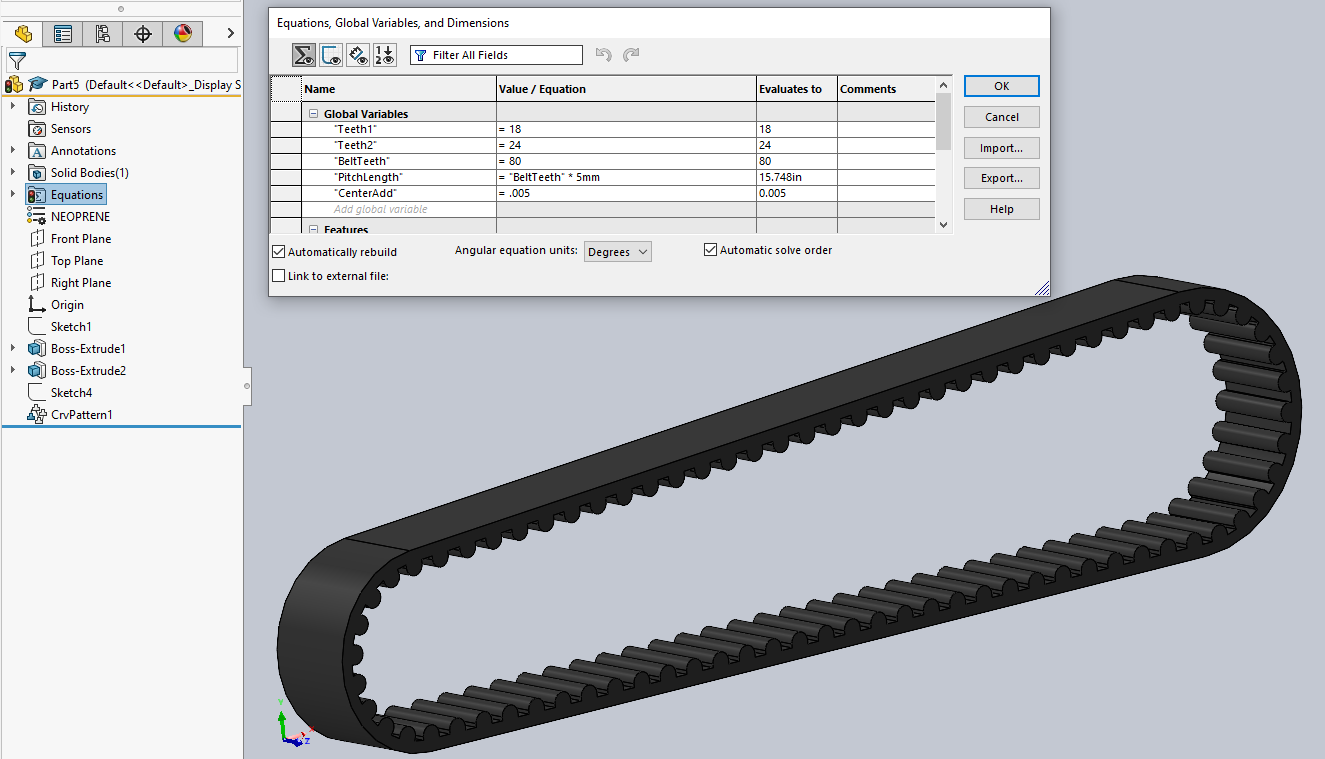Viewport: 1325px width, 759px height.
Task: Click the "Teeth2" variable name cell
Action: (399, 146)
